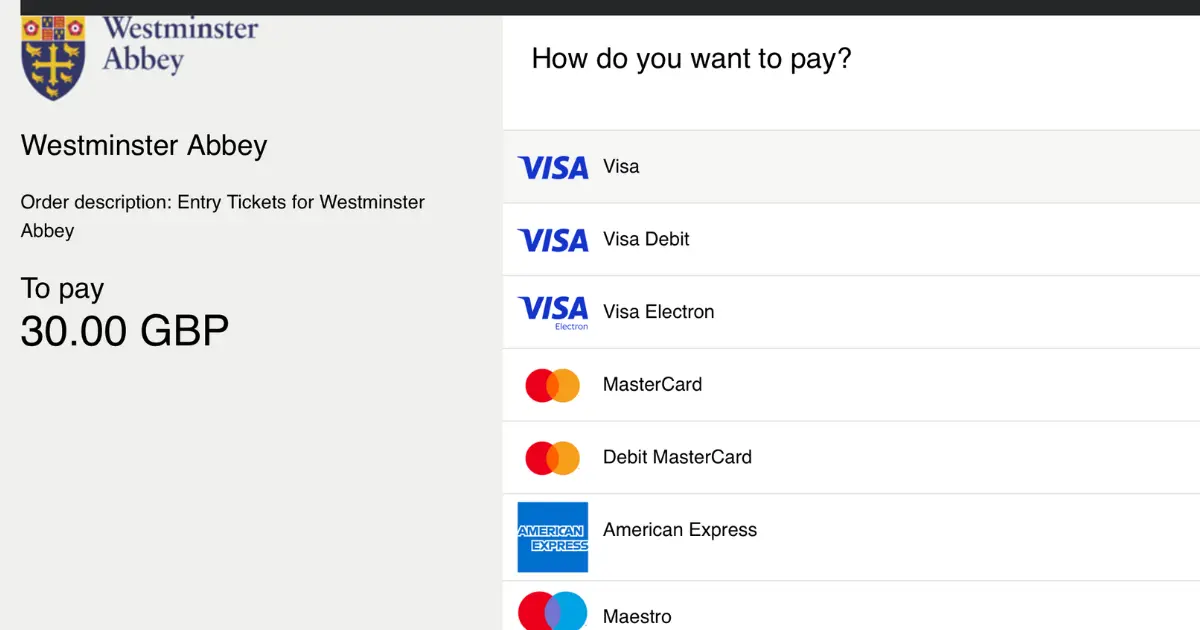Screen dimensions: 1200x630
Task: Click the Westminster Abbey logo text
Action: tap(181, 43)
